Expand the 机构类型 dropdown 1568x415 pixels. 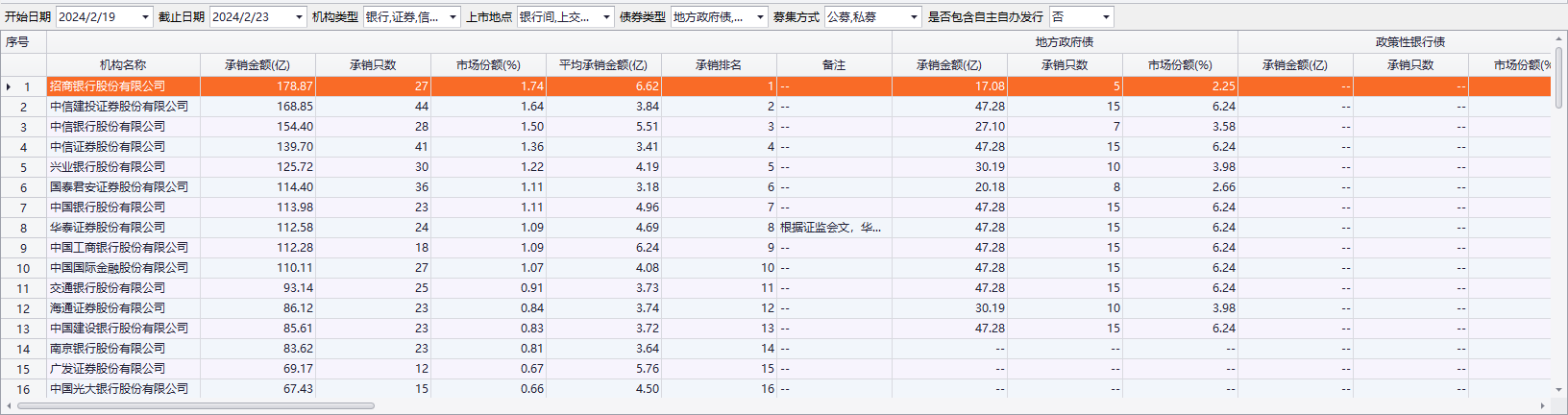(x=453, y=17)
